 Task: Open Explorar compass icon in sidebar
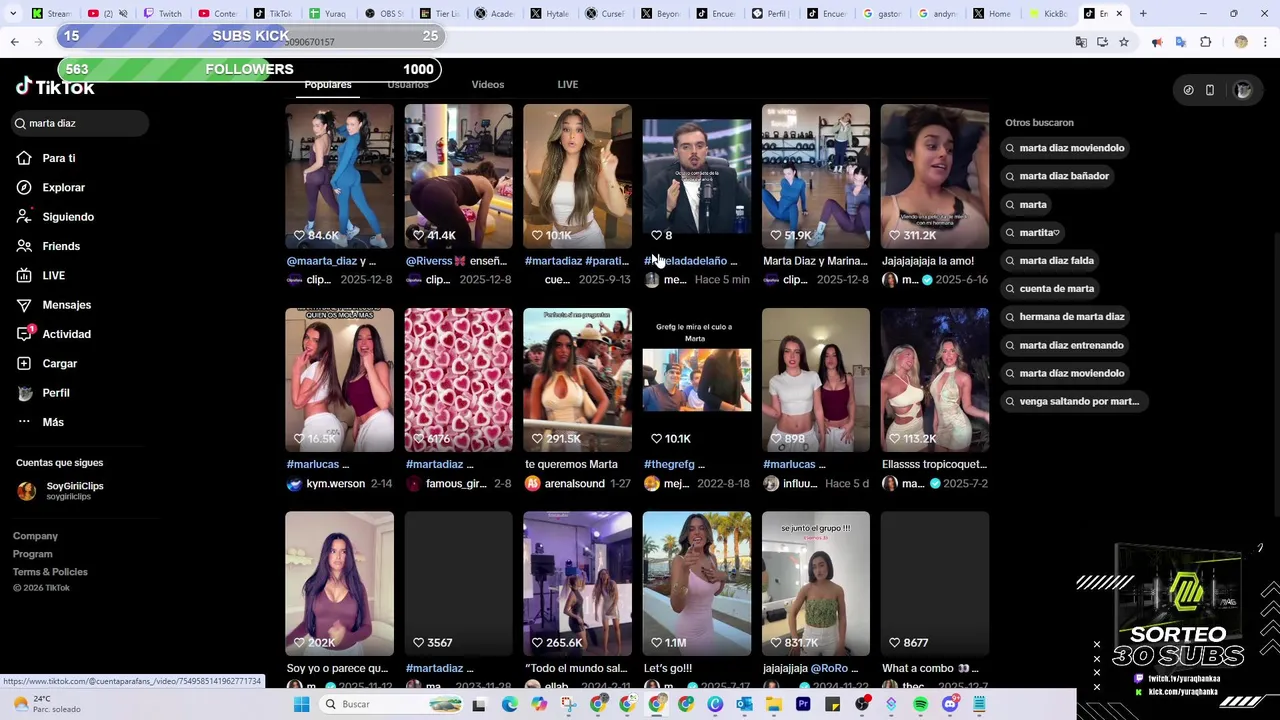pyautogui.click(x=24, y=187)
